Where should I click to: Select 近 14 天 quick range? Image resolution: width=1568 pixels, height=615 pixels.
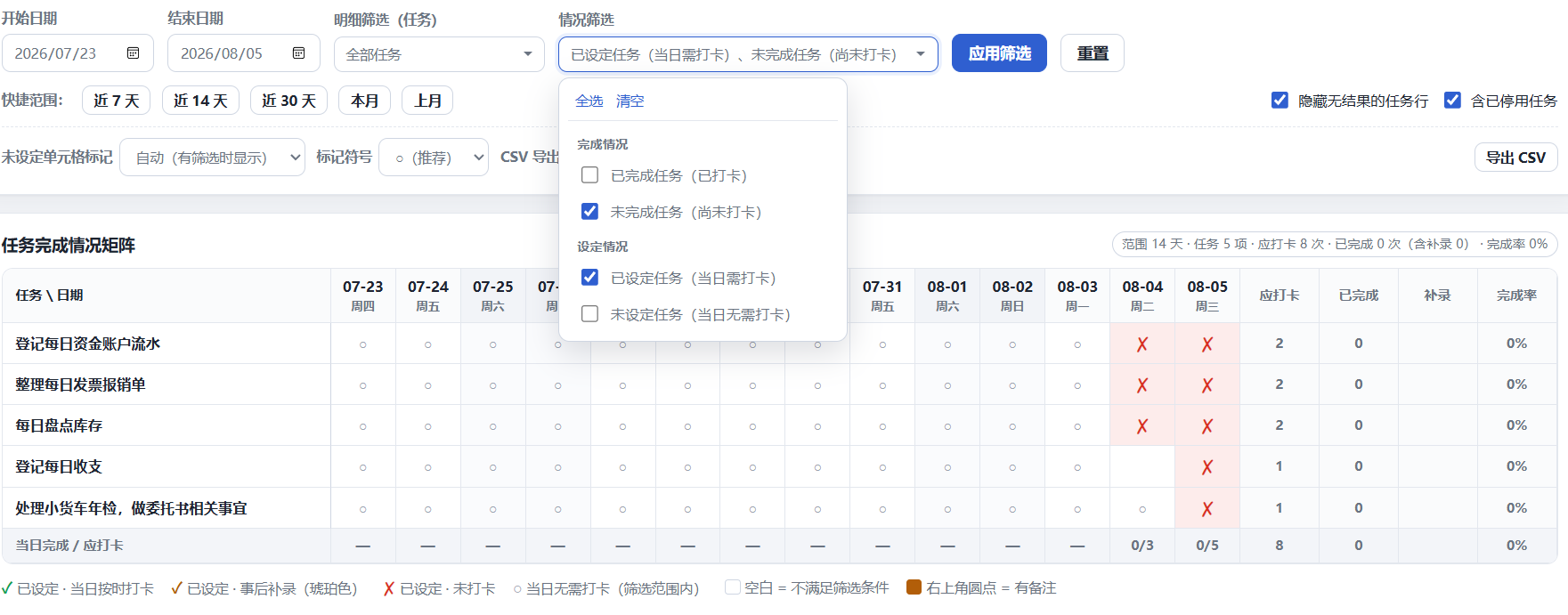tap(200, 101)
